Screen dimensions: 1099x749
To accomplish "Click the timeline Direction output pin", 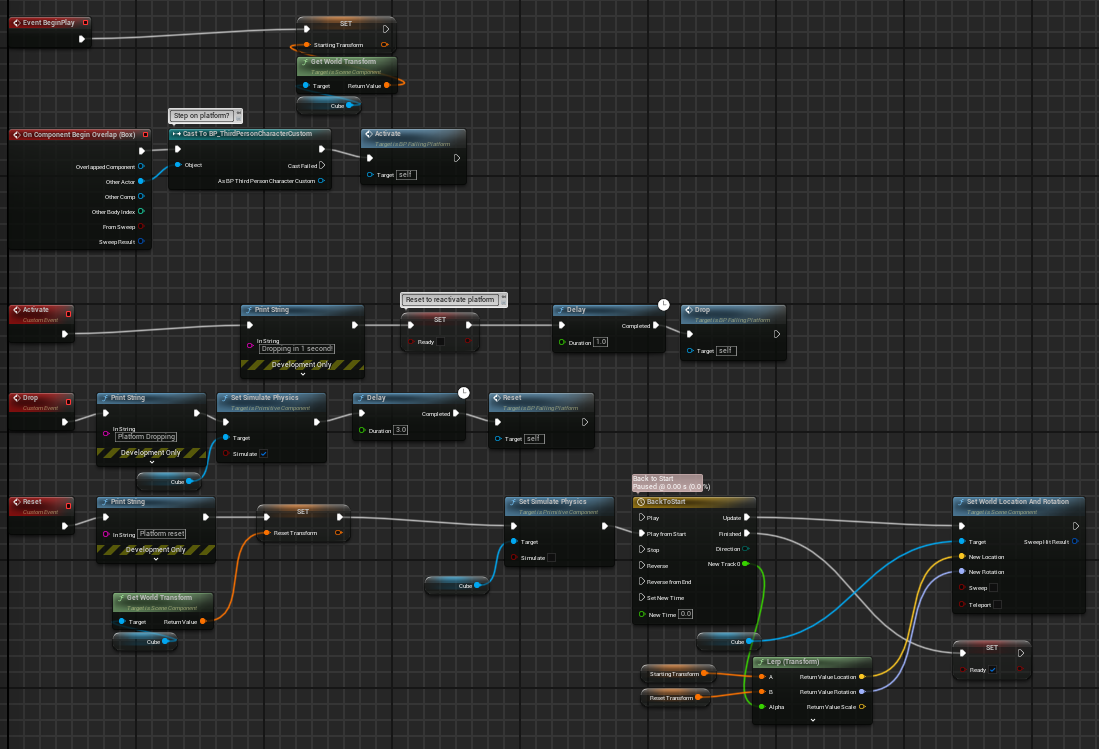I will click(x=745, y=549).
